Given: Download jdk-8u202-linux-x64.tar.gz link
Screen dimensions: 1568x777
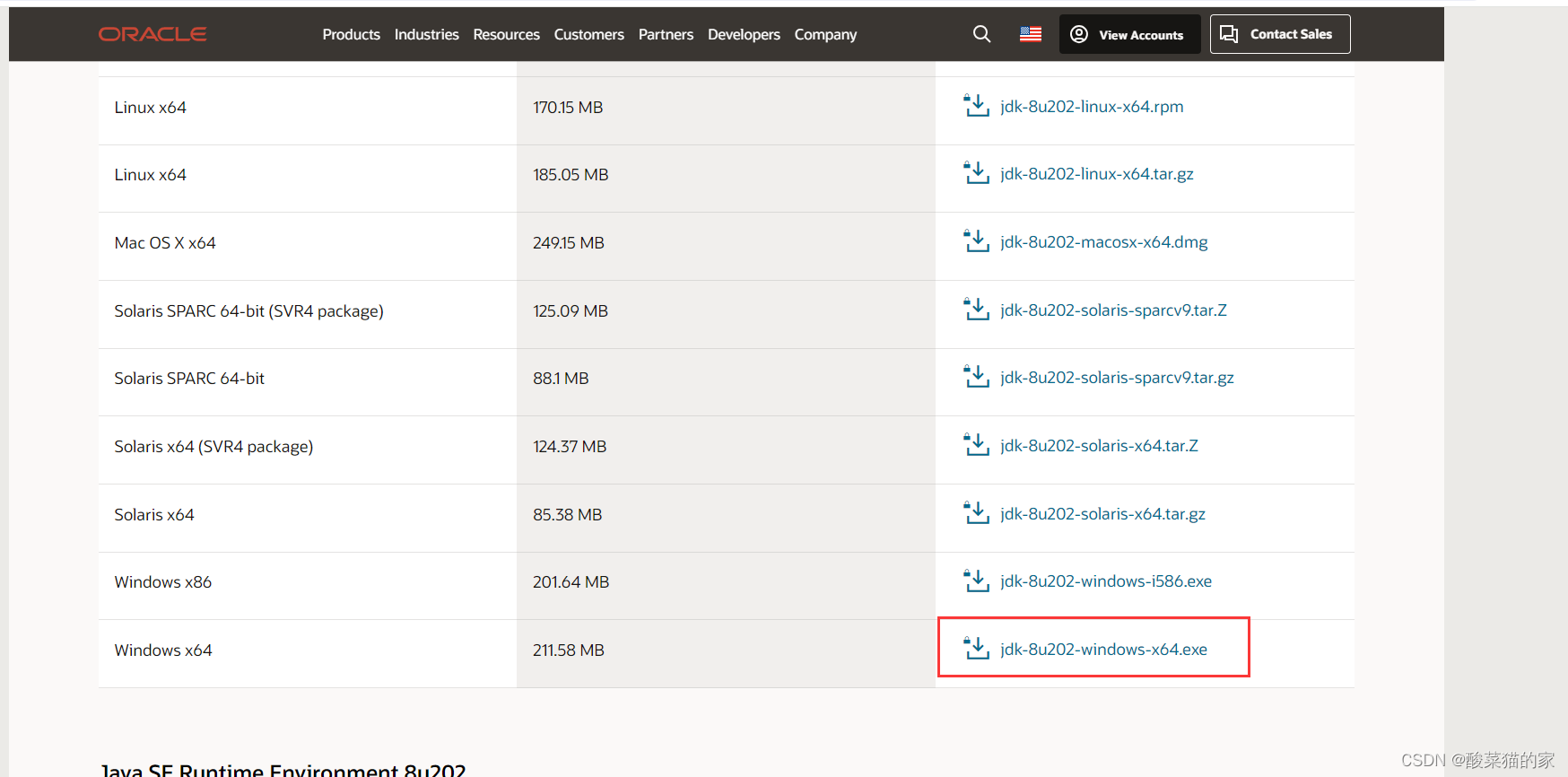Looking at the screenshot, I should 1097,173.
